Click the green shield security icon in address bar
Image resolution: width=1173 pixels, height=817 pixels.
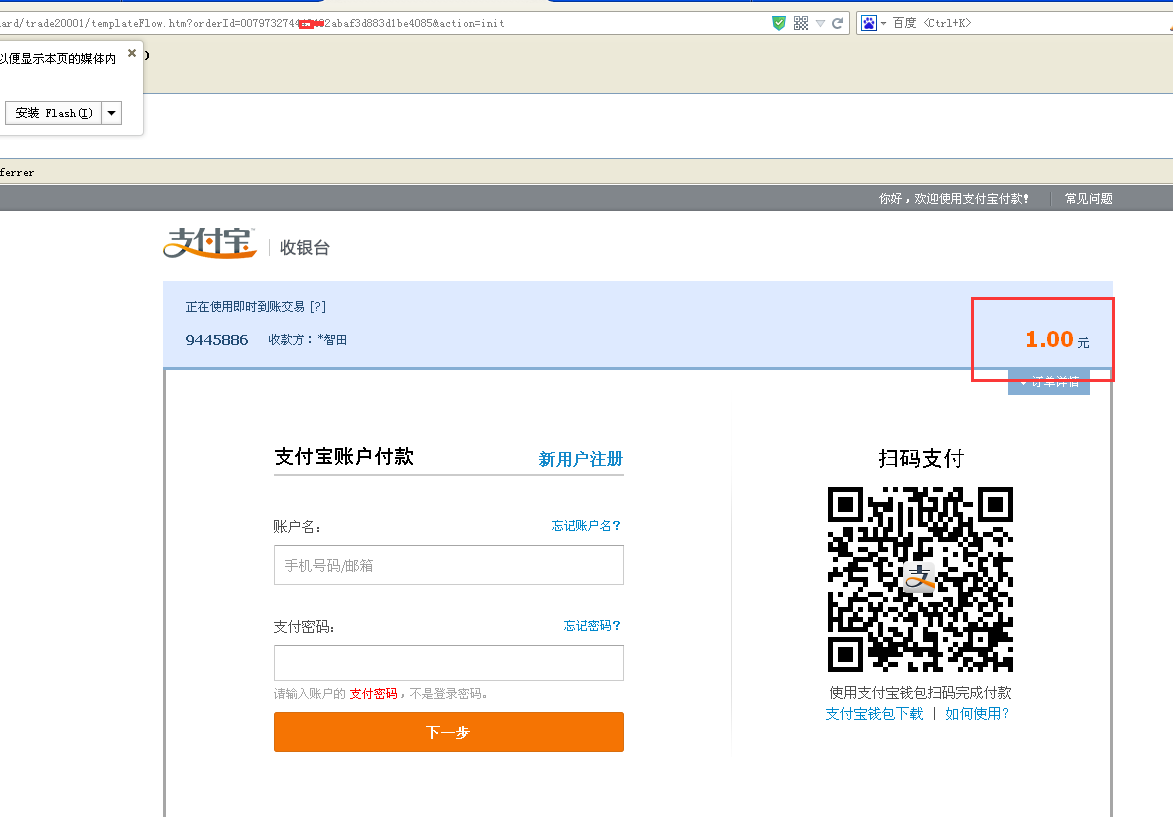(x=779, y=23)
